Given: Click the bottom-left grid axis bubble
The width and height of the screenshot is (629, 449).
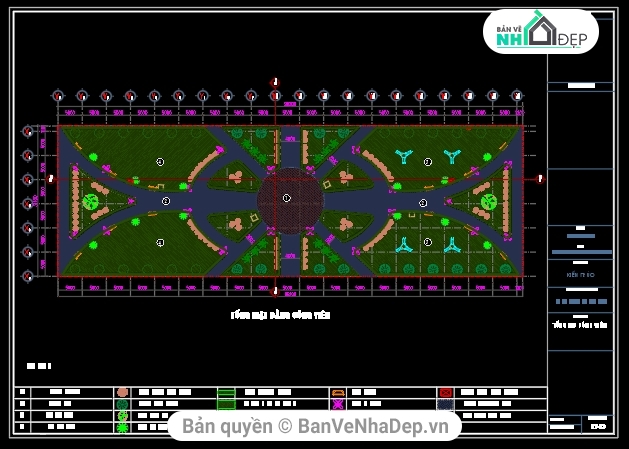Looking at the screenshot, I should (28, 275).
